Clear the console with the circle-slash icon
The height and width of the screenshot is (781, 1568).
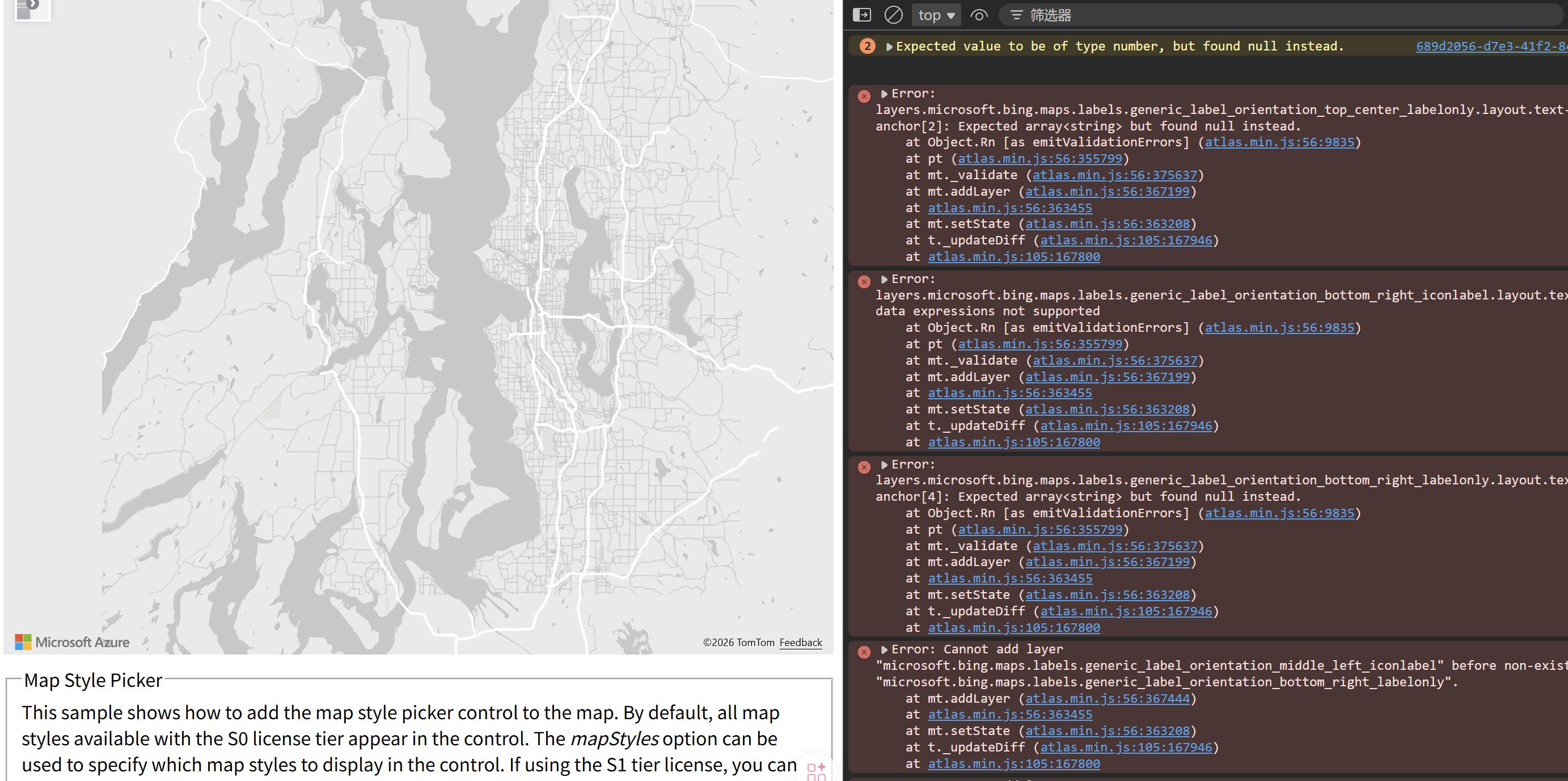[x=893, y=15]
